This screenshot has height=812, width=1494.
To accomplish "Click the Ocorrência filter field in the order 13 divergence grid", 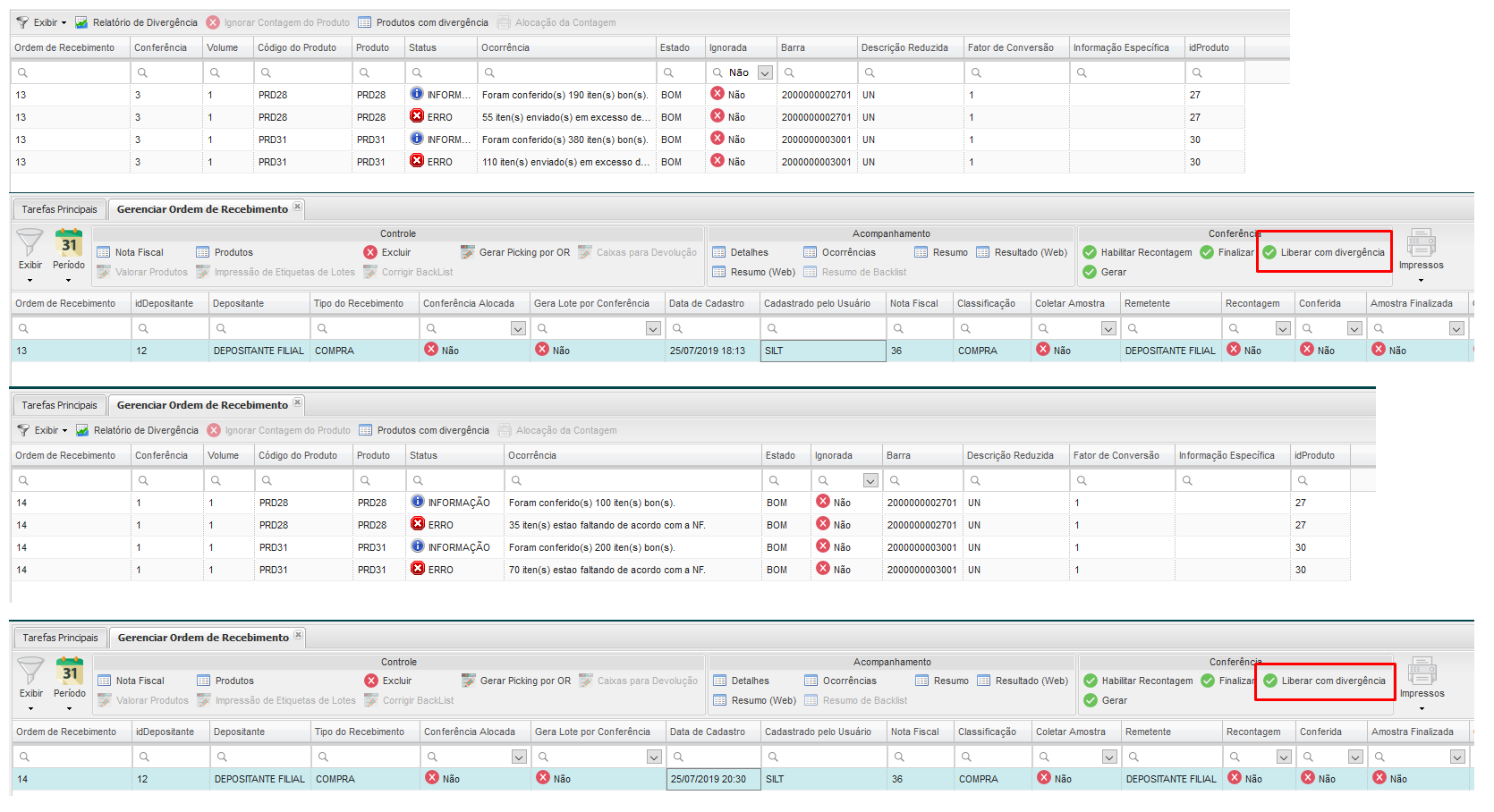I will click(x=566, y=72).
